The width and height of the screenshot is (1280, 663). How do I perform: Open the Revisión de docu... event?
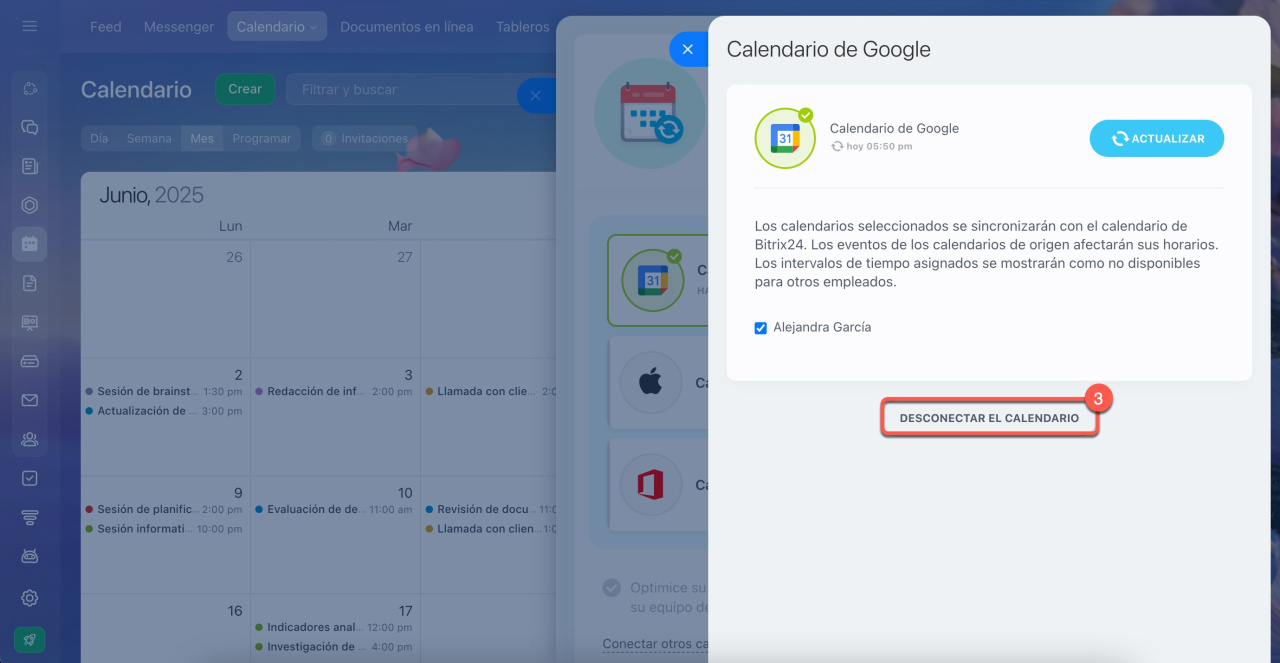(x=490, y=510)
